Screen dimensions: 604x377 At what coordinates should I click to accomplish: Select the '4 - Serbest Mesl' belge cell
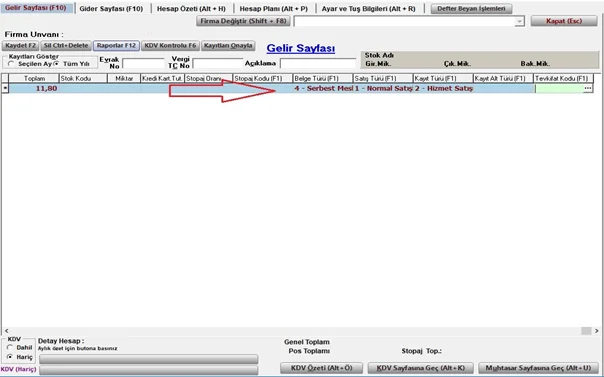tap(323, 89)
